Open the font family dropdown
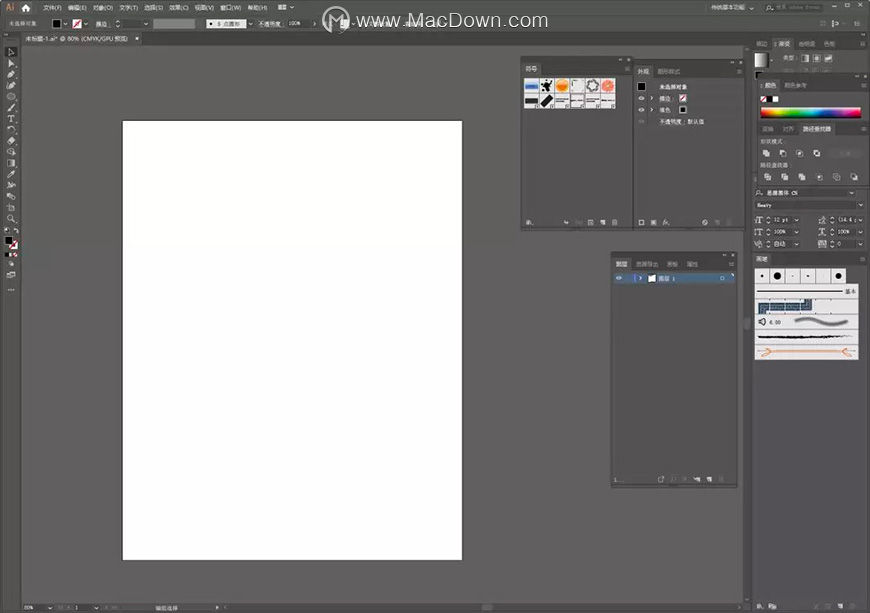This screenshot has width=870, height=613. (852, 193)
